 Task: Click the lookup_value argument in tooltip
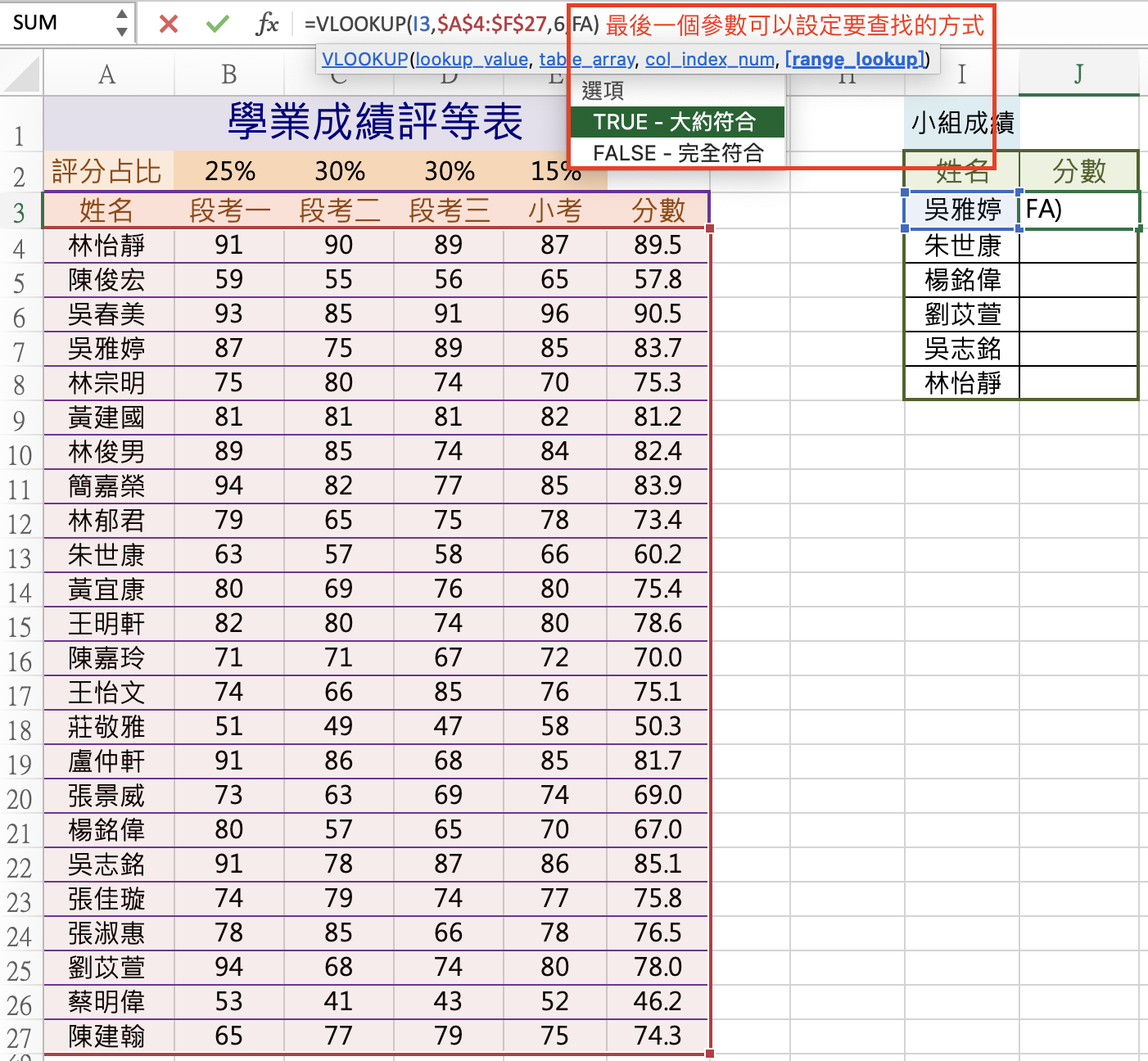click(472, 59)
